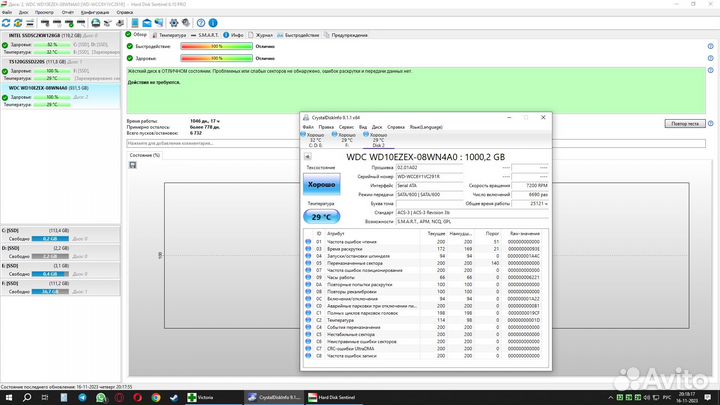Click the help icon beside Повтор теста button
720x405 pixels.
[710, 124]
